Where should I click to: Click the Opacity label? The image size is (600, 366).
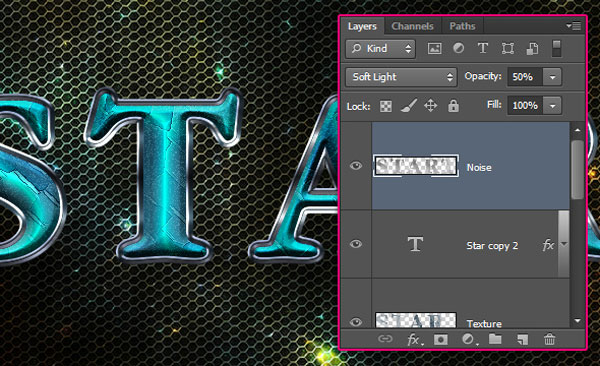point(483,76)
